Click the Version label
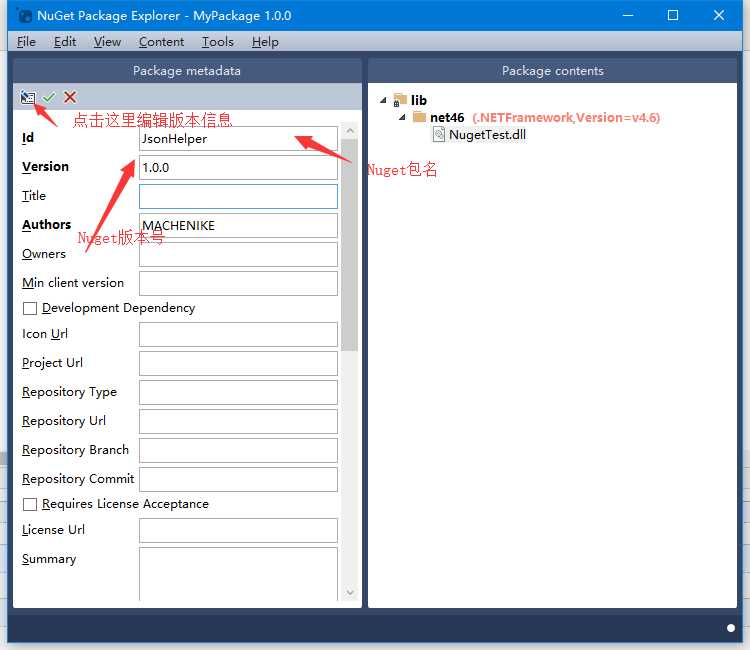 pos(45,166)
